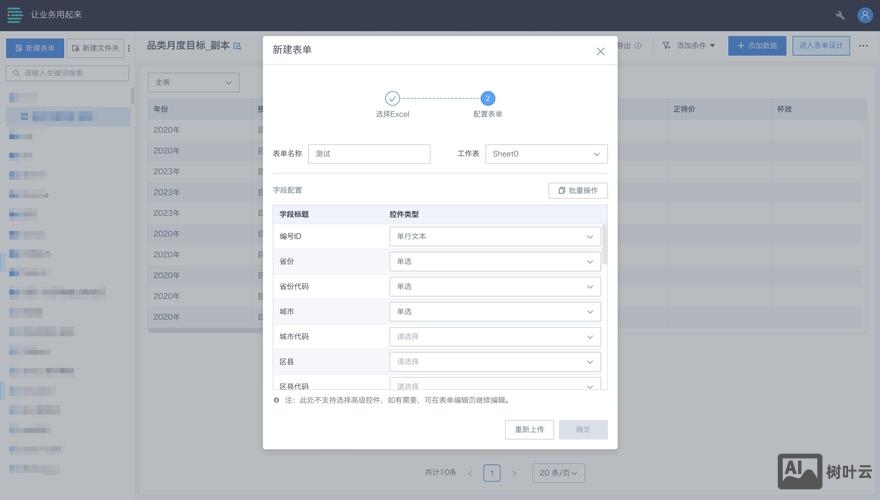Click the 表单名称 input field
Screen dimensions: 880x500
click(369, 154)
